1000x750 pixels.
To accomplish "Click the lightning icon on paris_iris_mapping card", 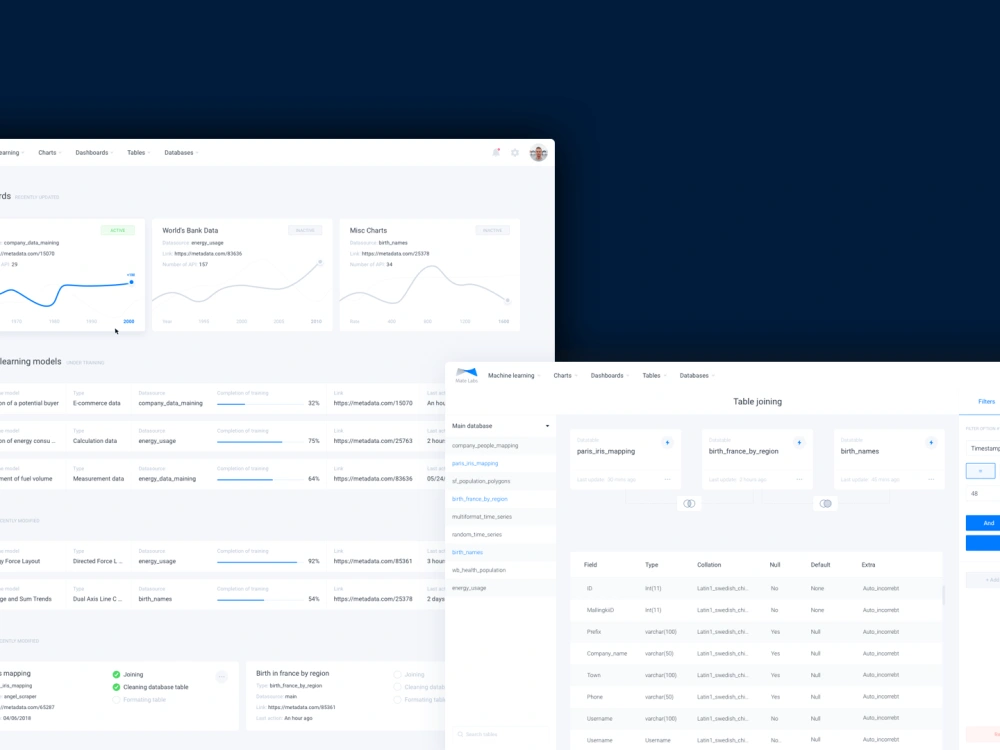I will [667, 443].
